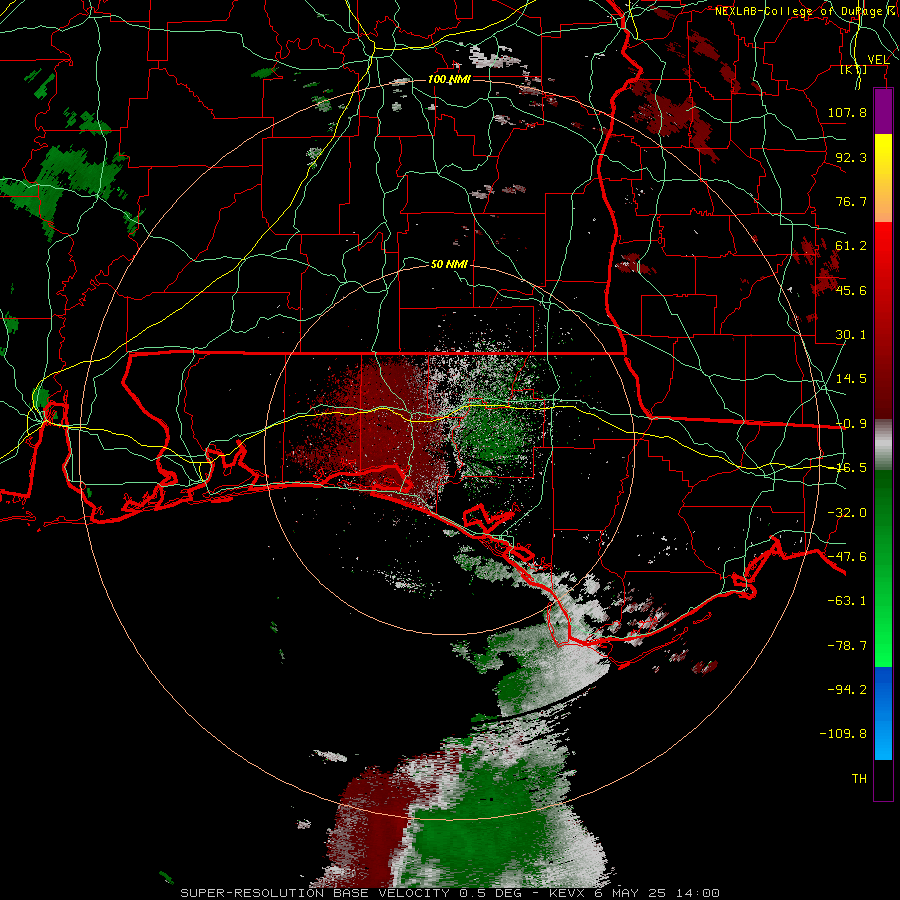Select the 30.1 legend value

(x=851, y=335)
